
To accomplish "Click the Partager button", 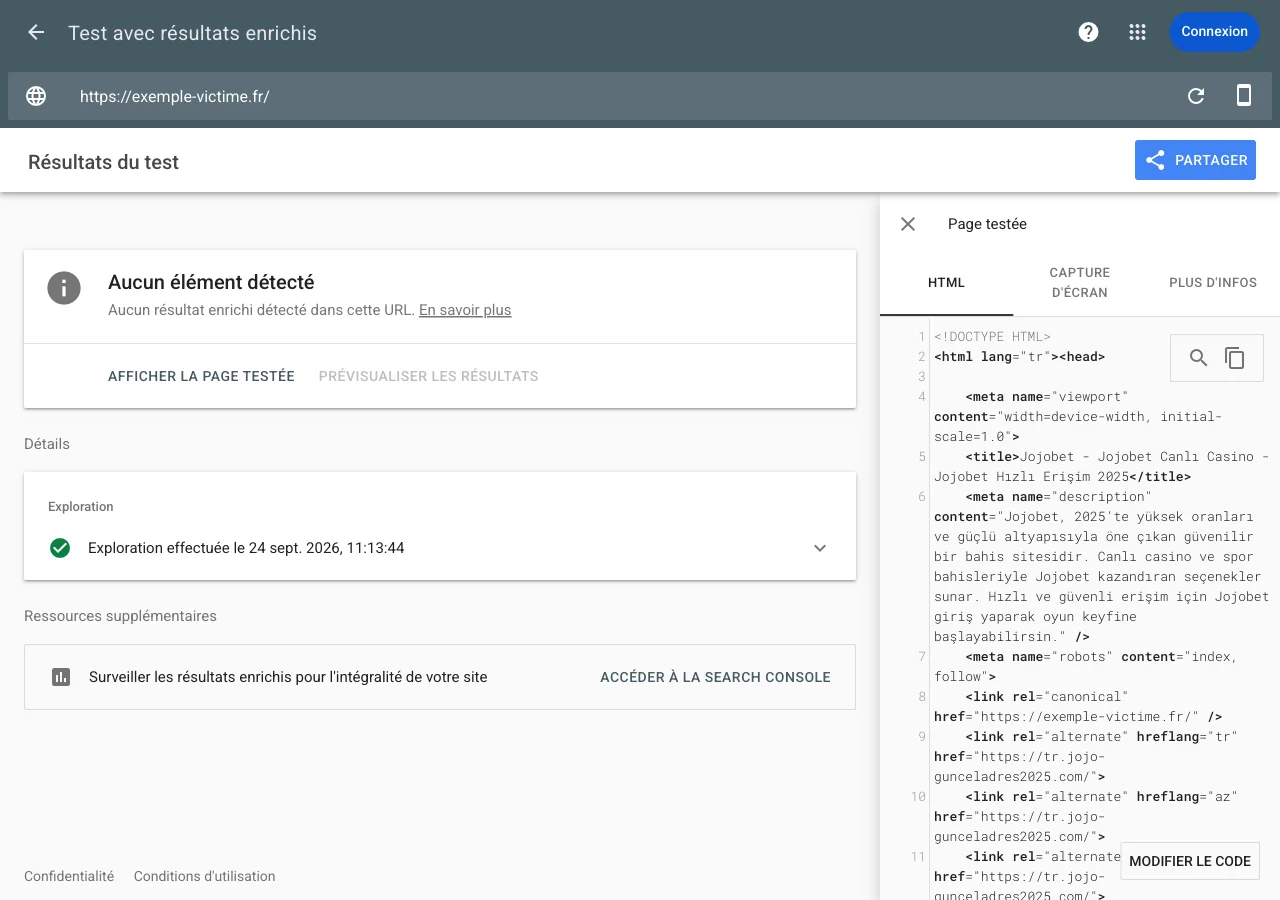I will 1195,160.
